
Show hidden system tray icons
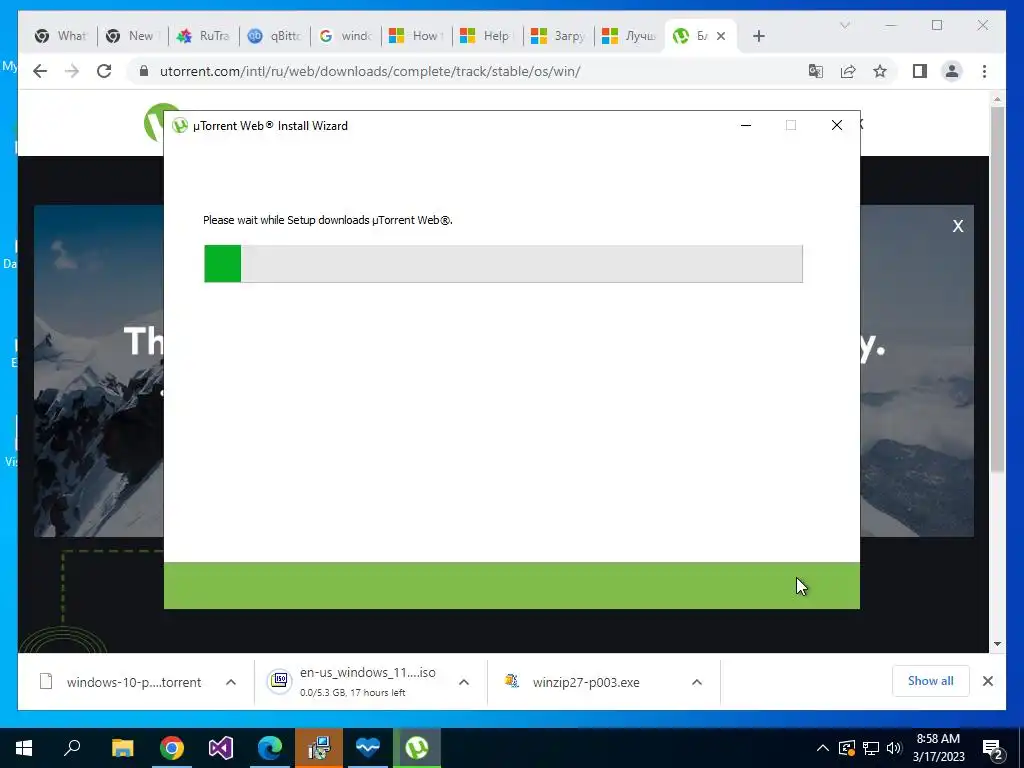(823, 748)
